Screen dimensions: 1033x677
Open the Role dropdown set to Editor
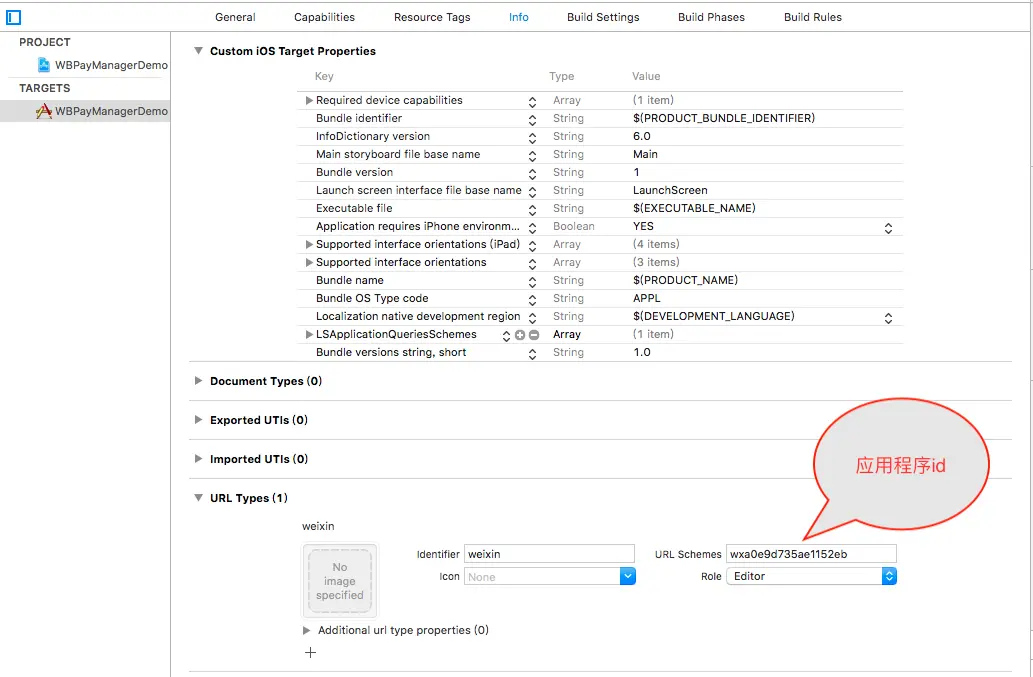(811, 576)
